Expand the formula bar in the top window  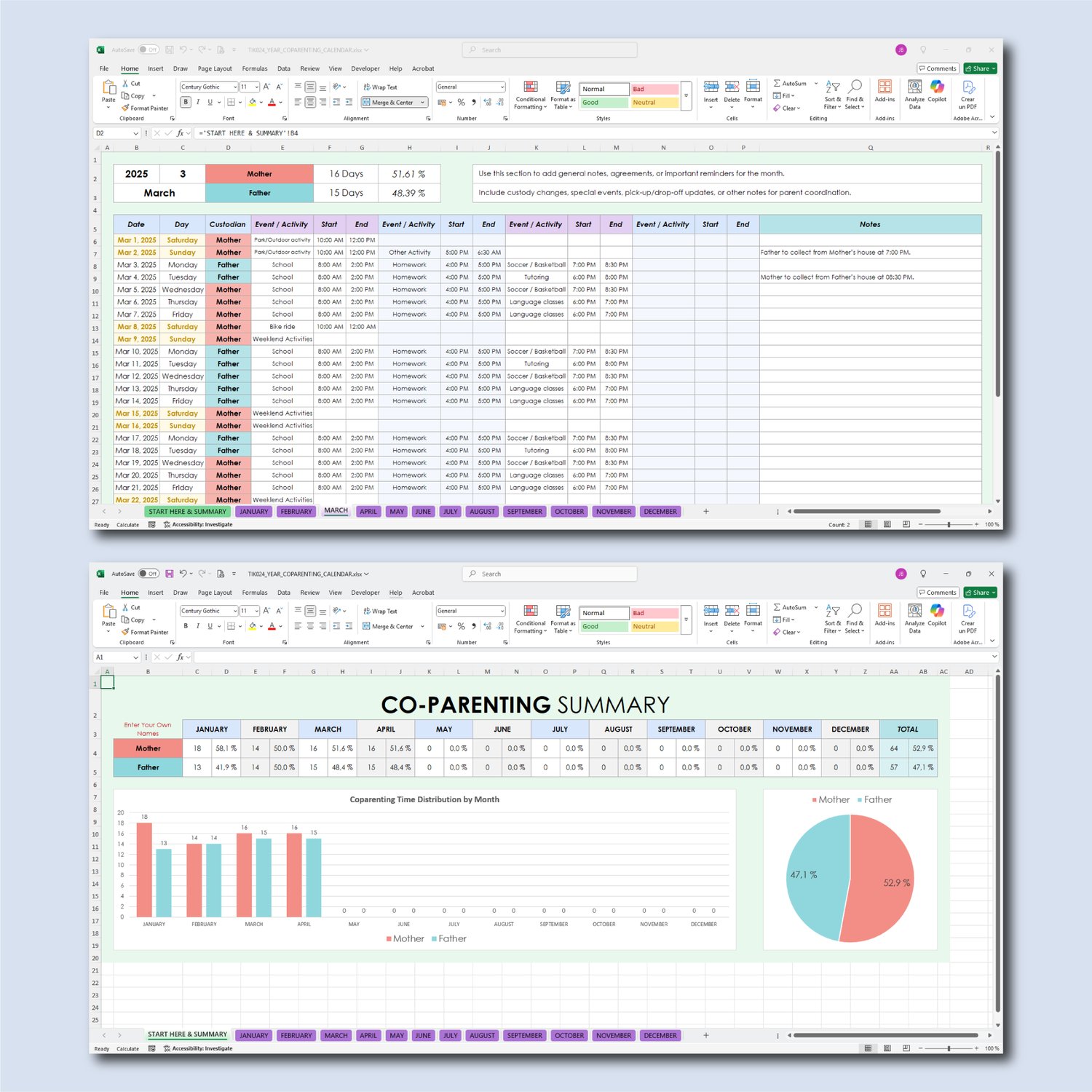coord(994,133)
